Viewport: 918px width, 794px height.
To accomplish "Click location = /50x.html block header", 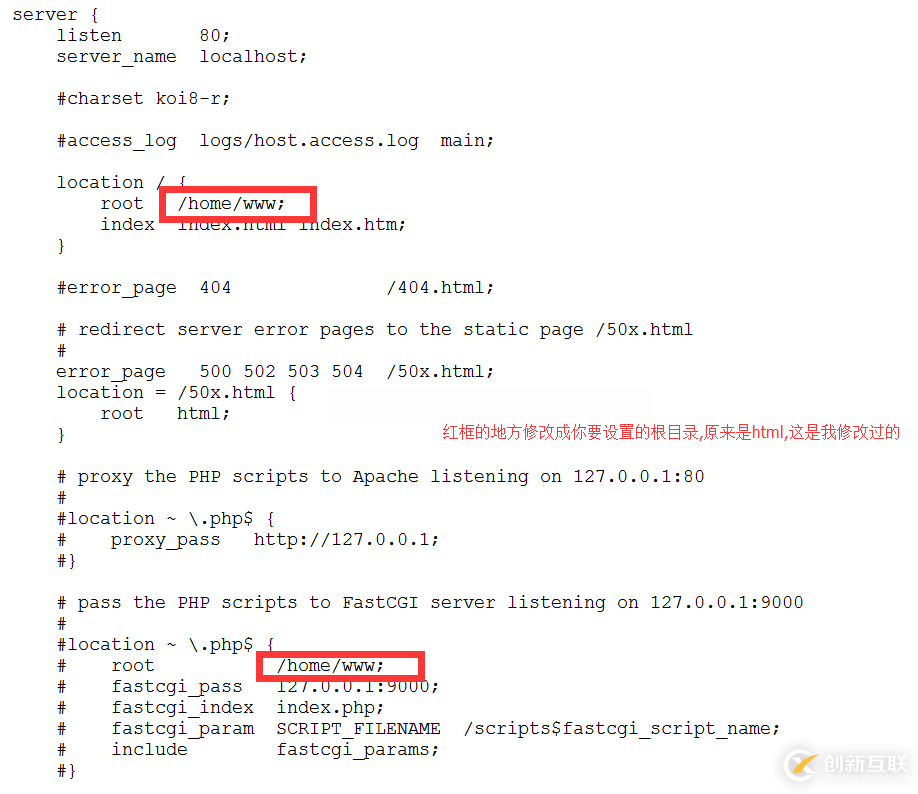I will point(176,393).
